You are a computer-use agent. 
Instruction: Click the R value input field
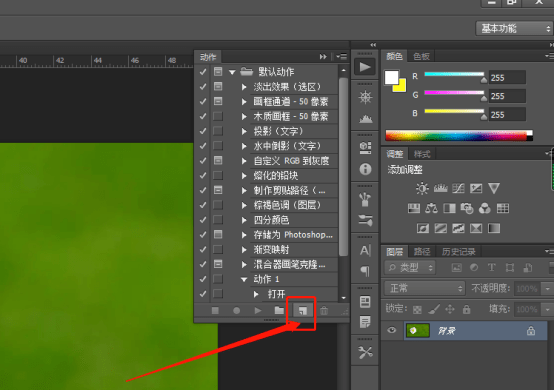tap(507, 77)
